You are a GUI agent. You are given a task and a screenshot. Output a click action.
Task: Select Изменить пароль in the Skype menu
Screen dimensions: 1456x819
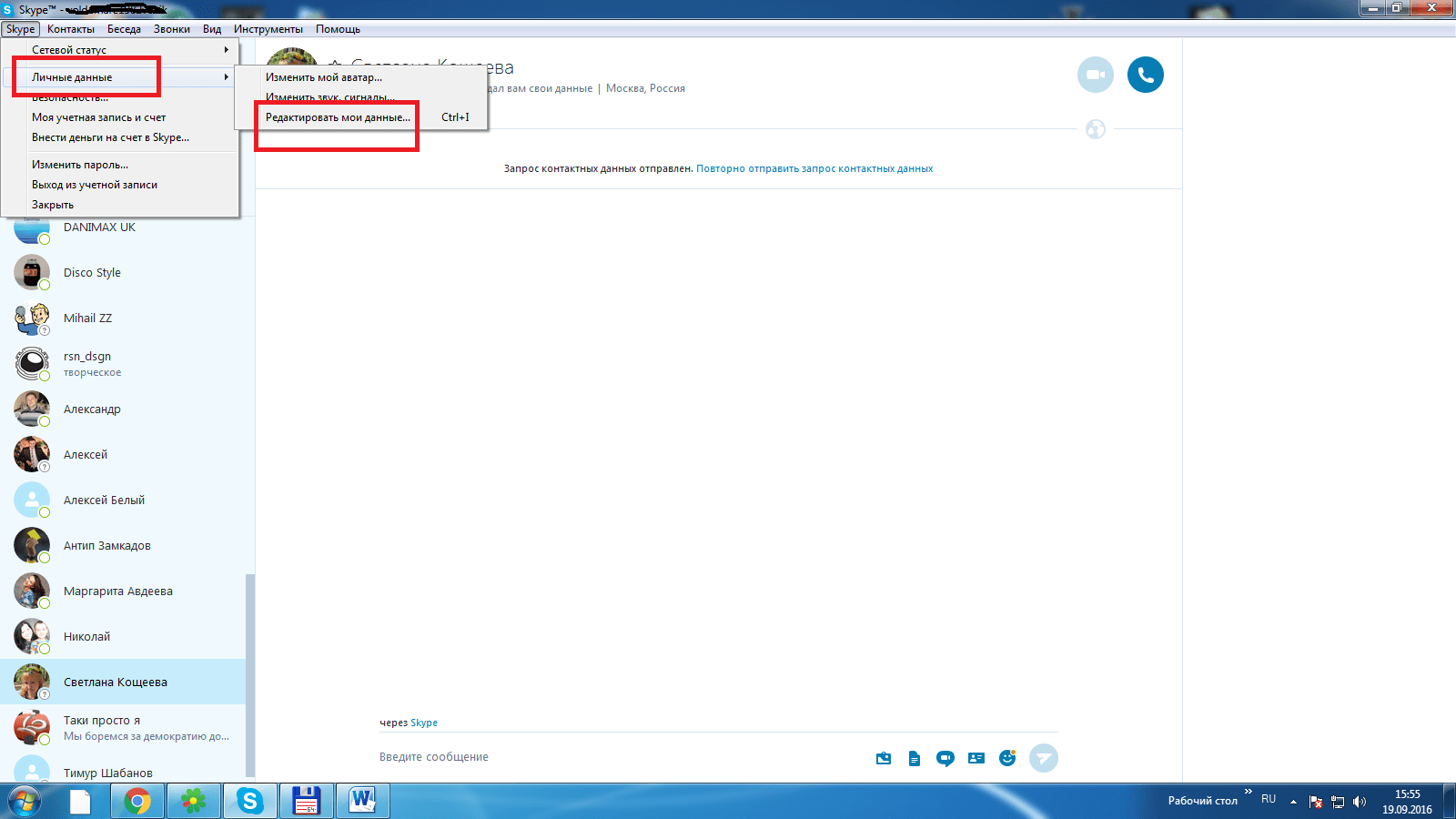pyautogui.click(x=80, y=165)
